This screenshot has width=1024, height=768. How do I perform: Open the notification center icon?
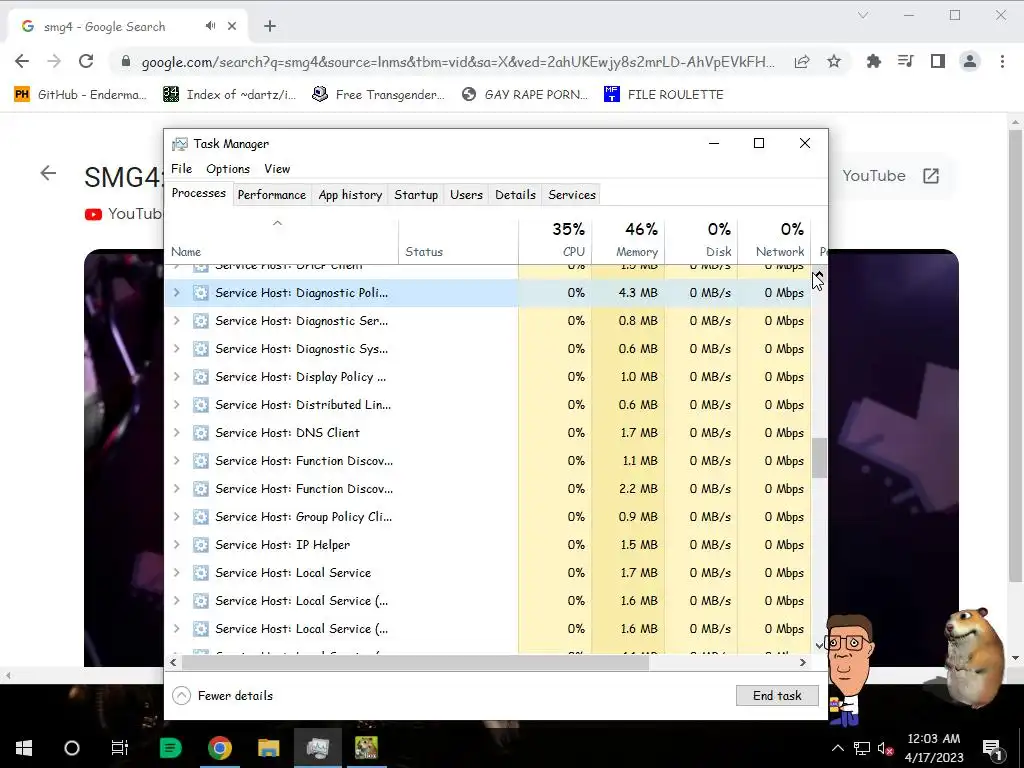click(992, 748)
